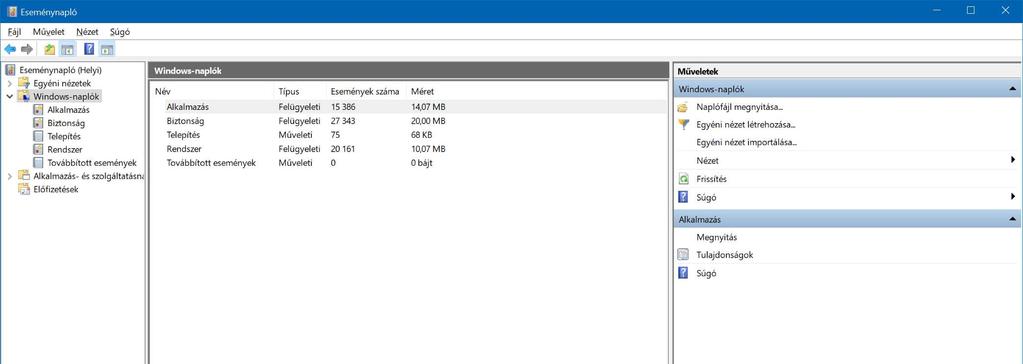Click the Tulajdonságok properties icon

coord(683,255)
